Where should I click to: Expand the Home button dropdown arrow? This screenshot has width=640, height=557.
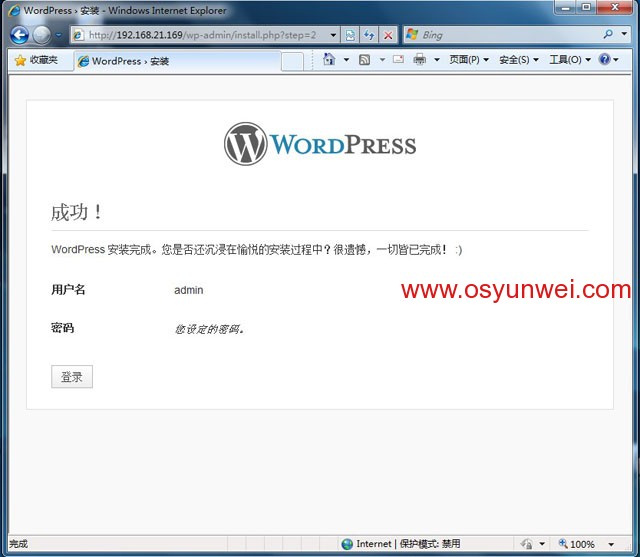tap(346, 60)
